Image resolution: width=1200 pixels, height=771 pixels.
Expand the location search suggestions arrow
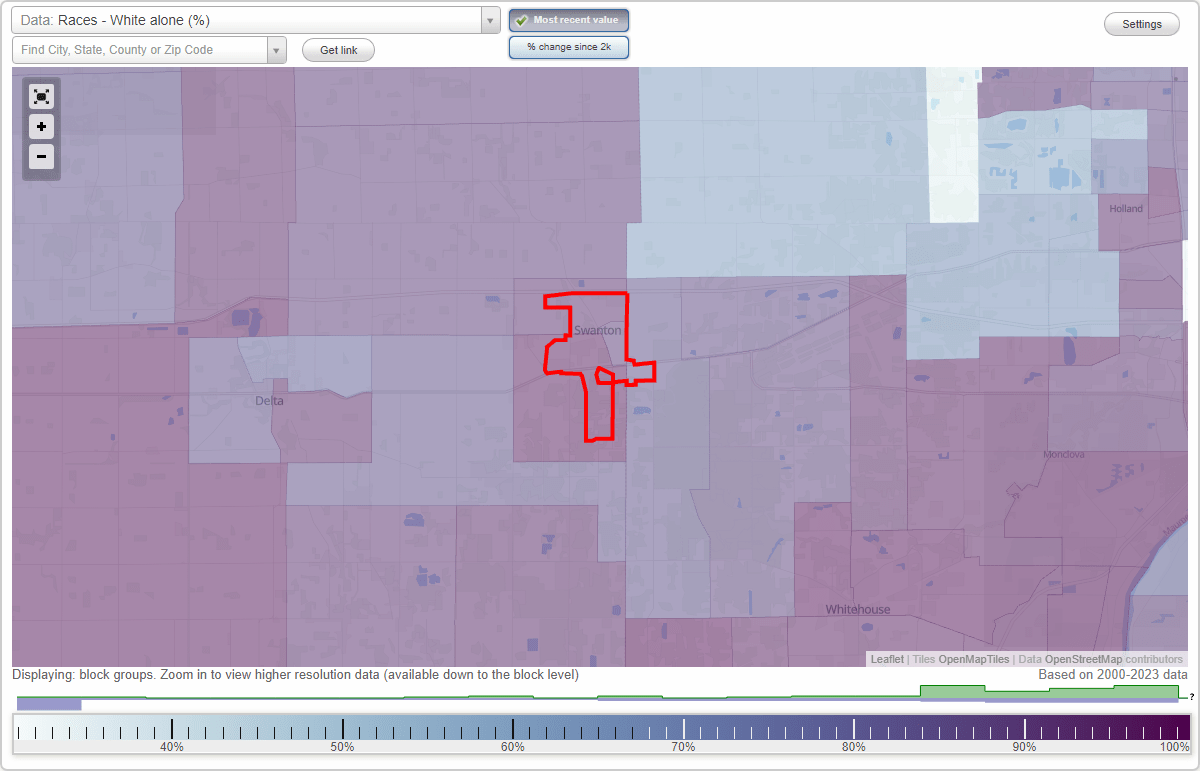(x=277, y=49)
